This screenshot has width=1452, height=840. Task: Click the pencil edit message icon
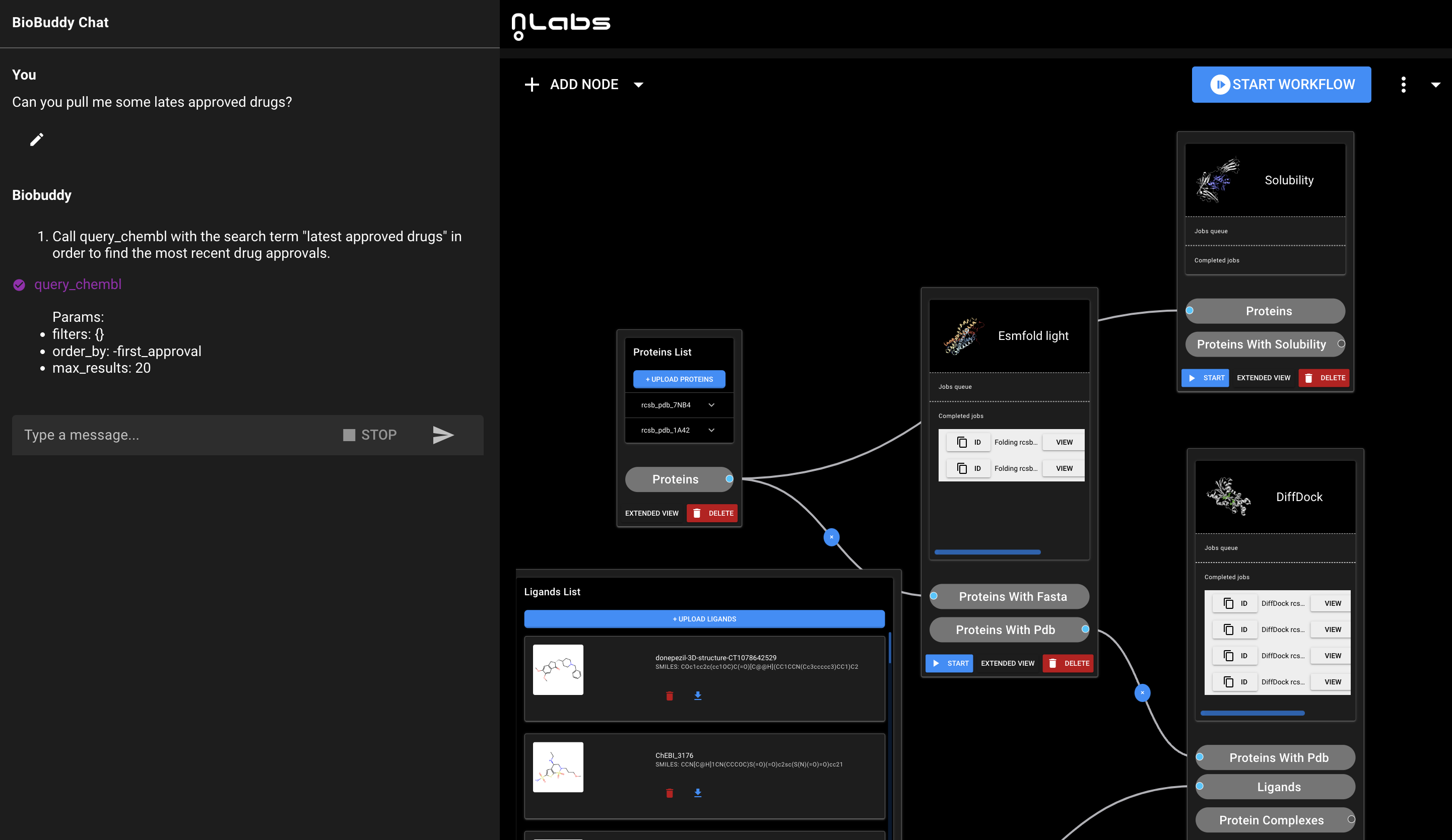point(36,140)
